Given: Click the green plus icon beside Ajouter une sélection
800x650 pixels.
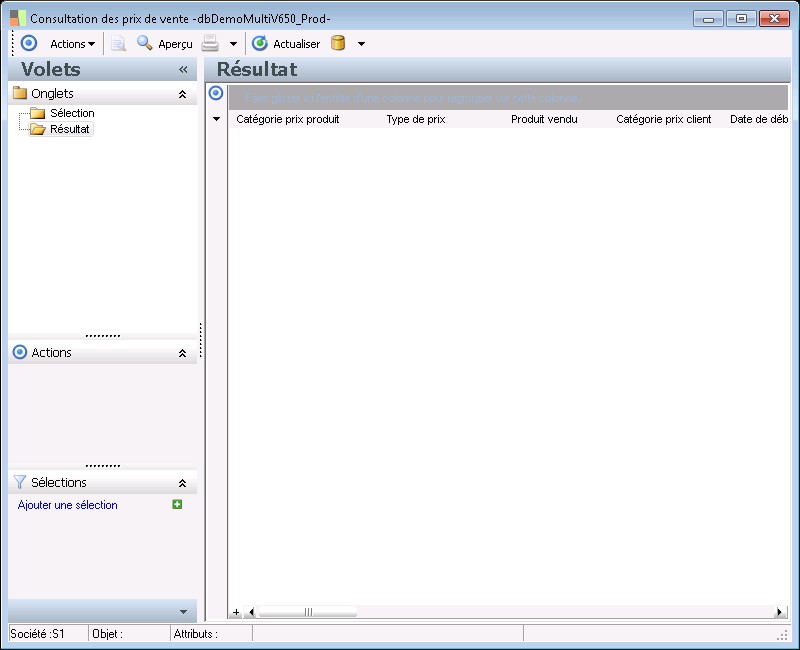Looking at the screenshot, I should [177, 505].
